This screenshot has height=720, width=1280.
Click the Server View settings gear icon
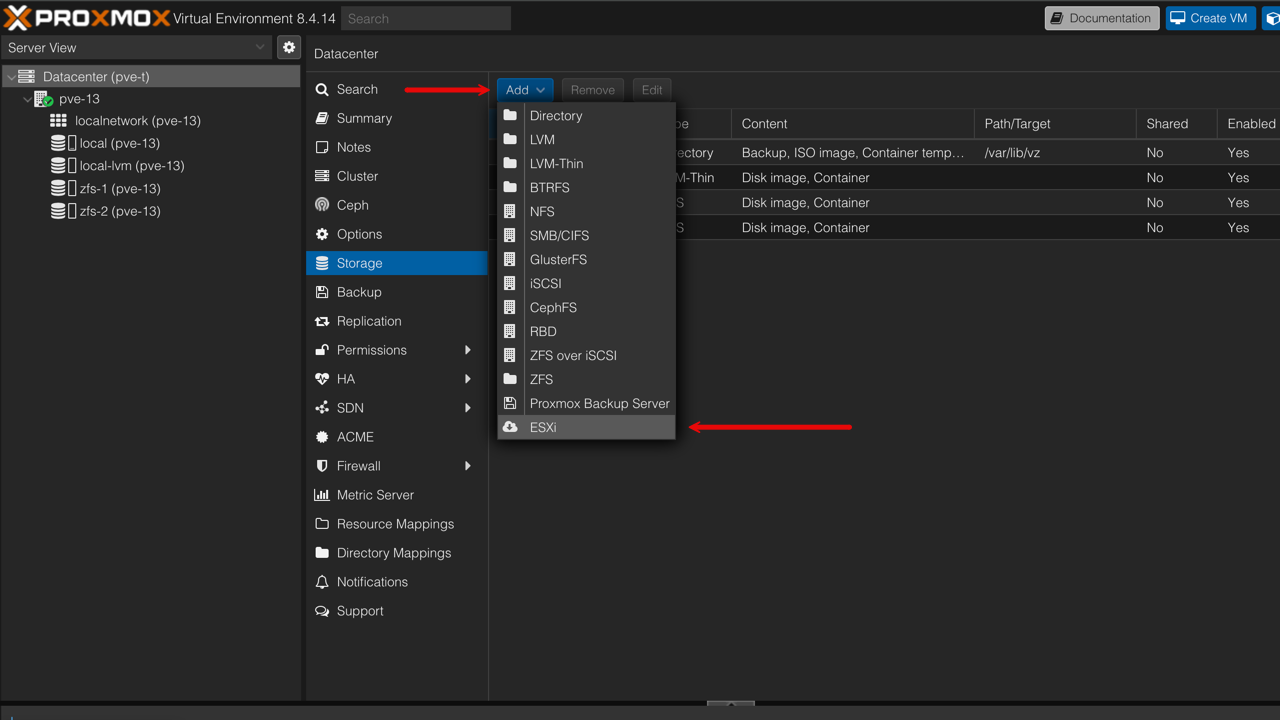coord(289,47)
